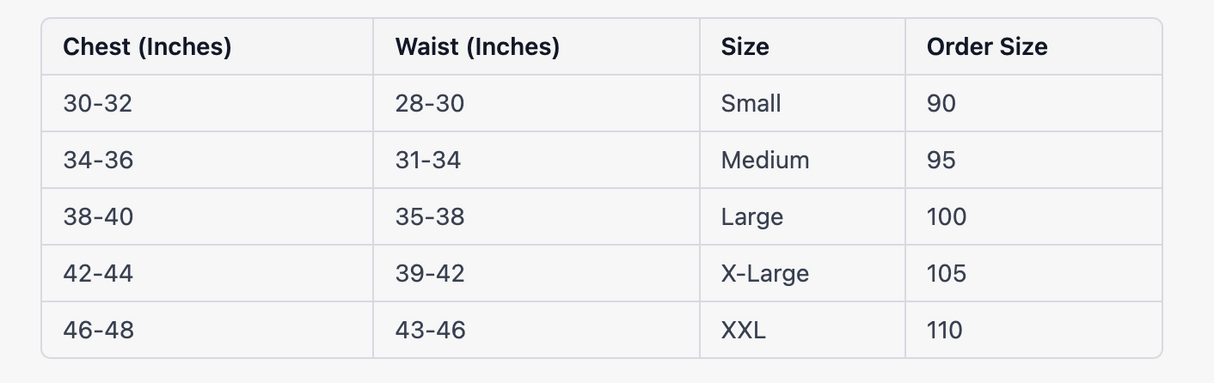Click the order size 105 cell
This screenshot has width=1214, height=383.
click(x=1033, y=273)
